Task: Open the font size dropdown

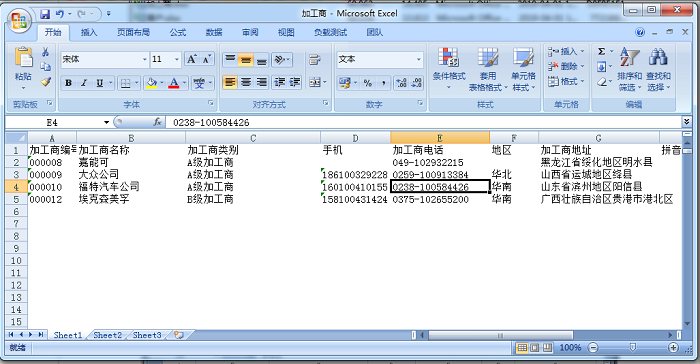Action: (177, 59)
